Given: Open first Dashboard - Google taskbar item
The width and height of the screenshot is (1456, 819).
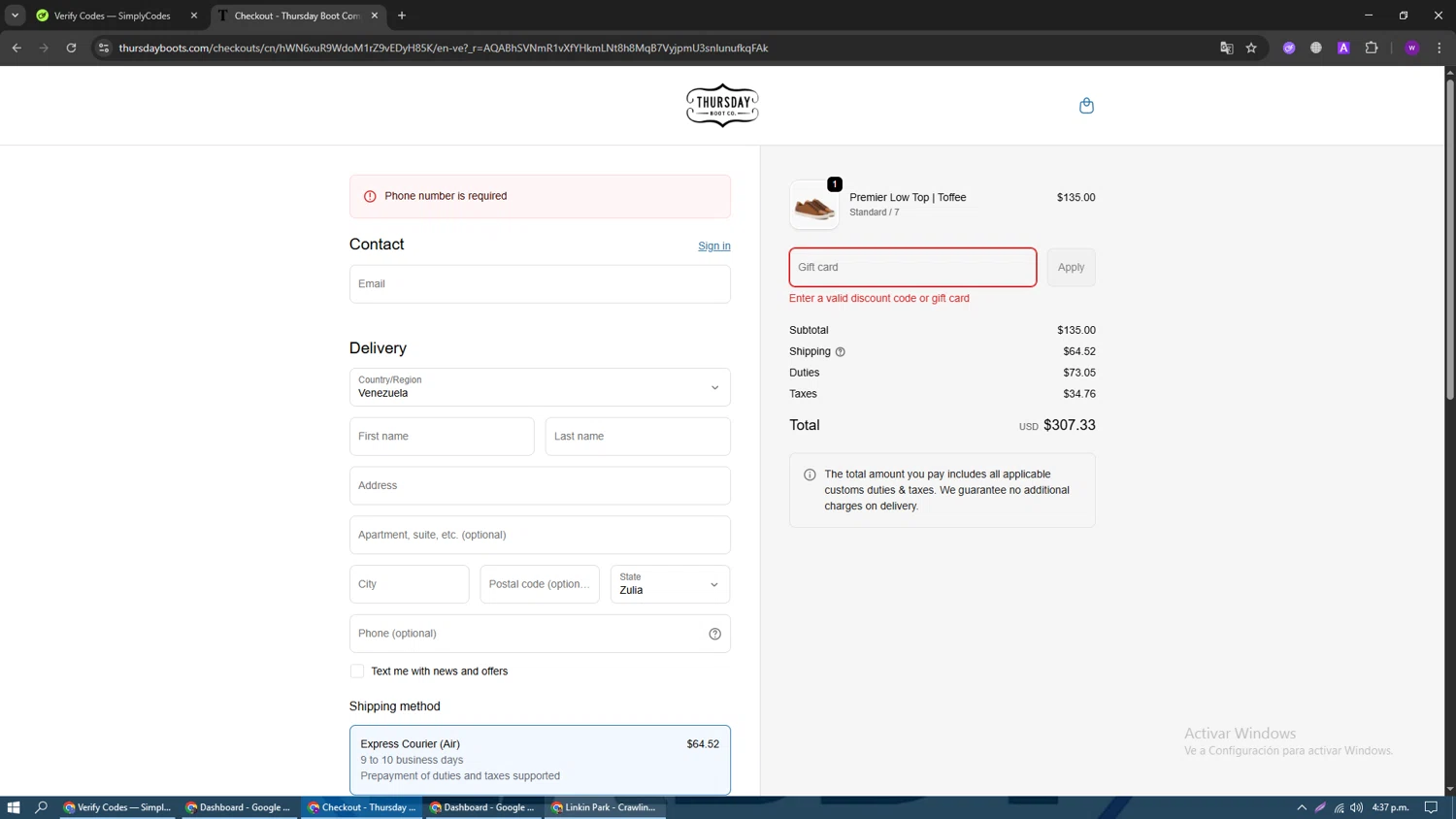Looking at the screenshot, I should (x=239, y=807).
